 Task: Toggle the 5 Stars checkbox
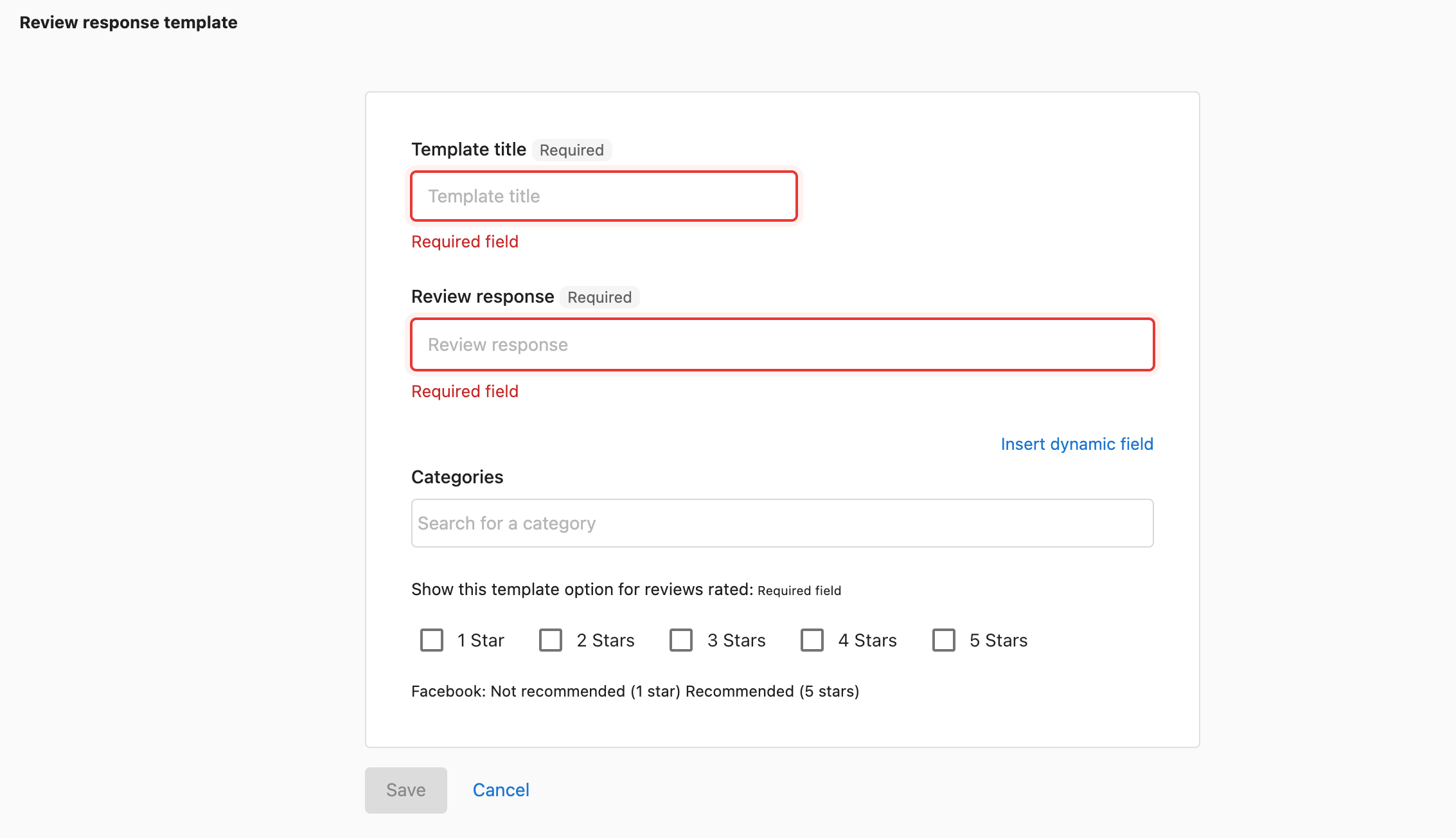pyautogui.click(x=944, y=640)
